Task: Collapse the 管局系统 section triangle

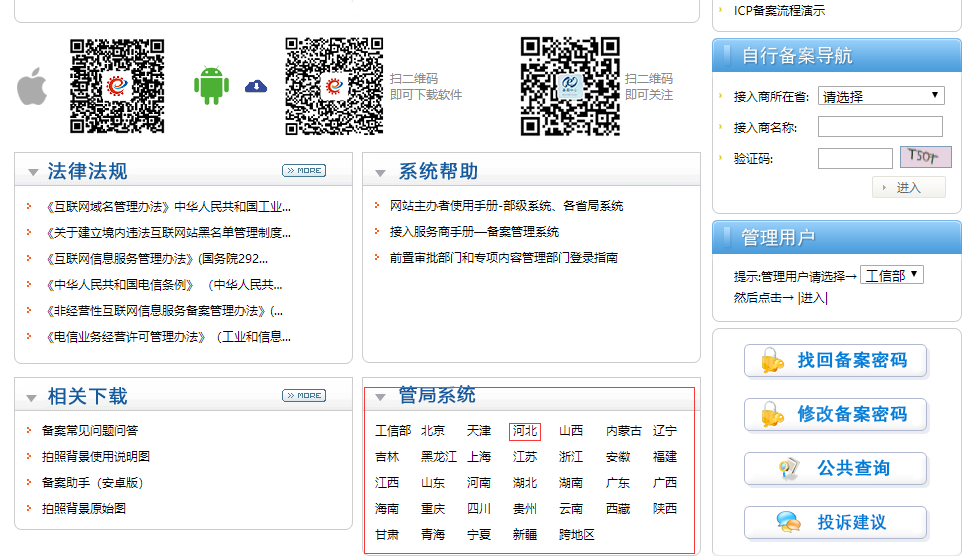Action: pos(381,397)
